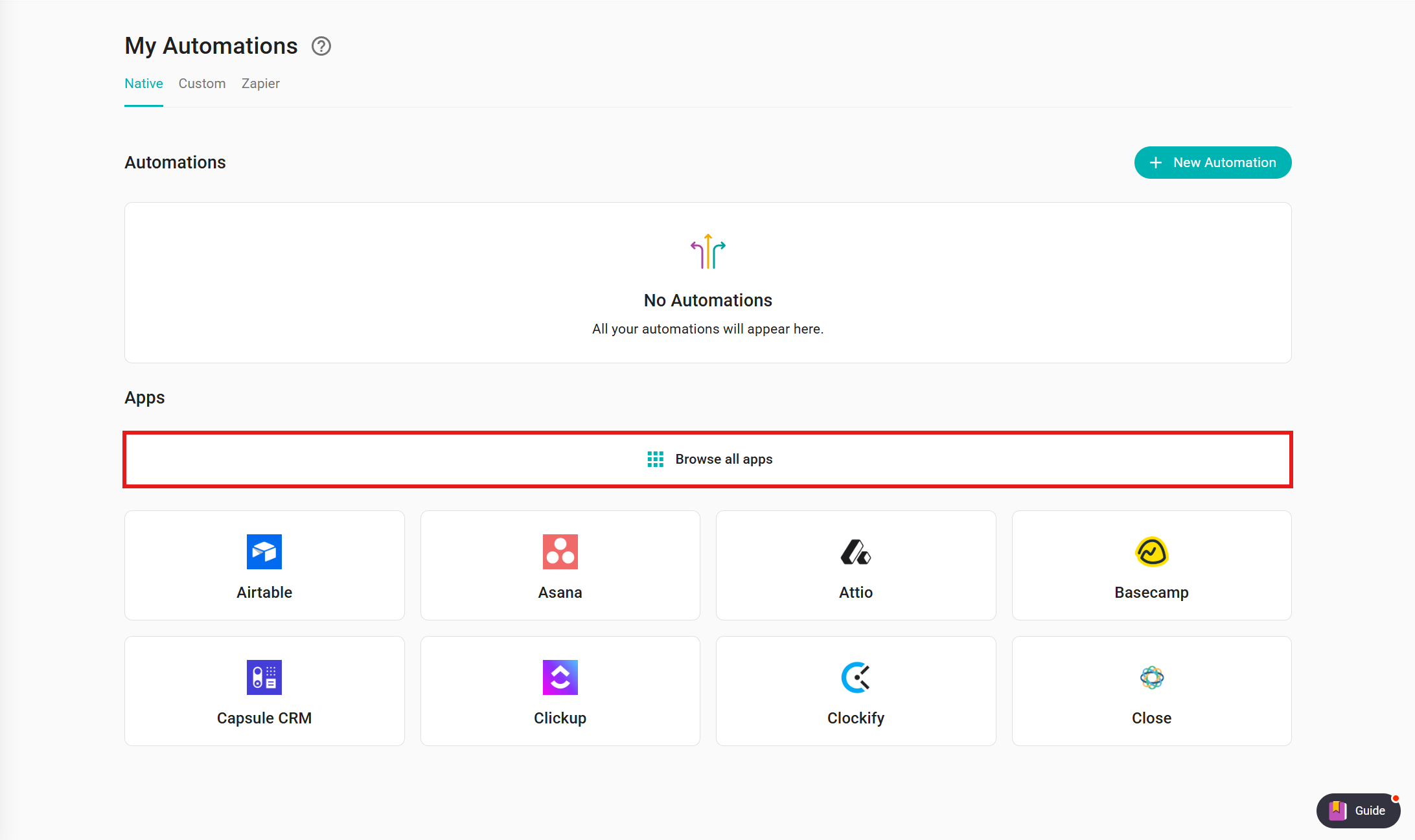Image resolution: width=1415 pixels, height=840 pixels.
Task: Select the Basecamp app icon
Action: click(x=1151, y=552)
